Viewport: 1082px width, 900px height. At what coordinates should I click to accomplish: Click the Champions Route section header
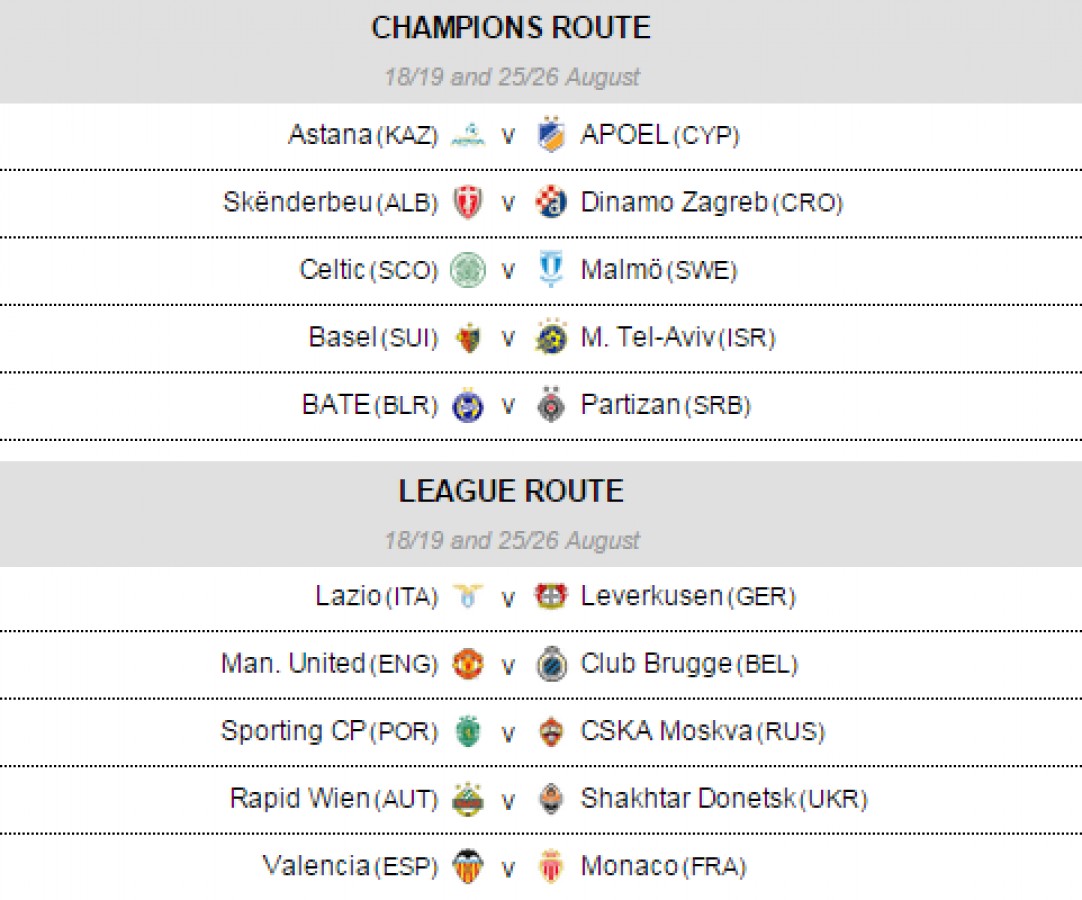coord(511,28)
